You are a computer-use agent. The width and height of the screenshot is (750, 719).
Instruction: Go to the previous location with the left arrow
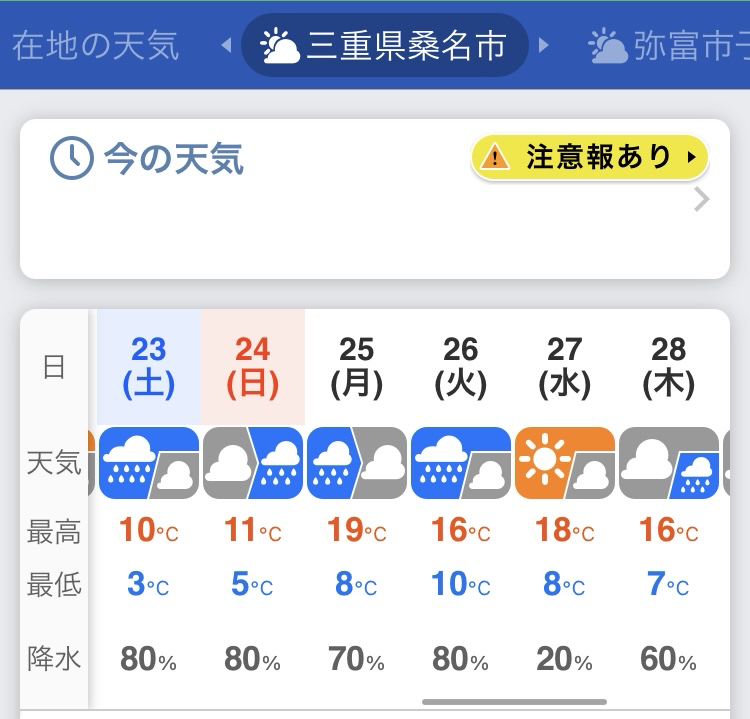tap(227, 45)
